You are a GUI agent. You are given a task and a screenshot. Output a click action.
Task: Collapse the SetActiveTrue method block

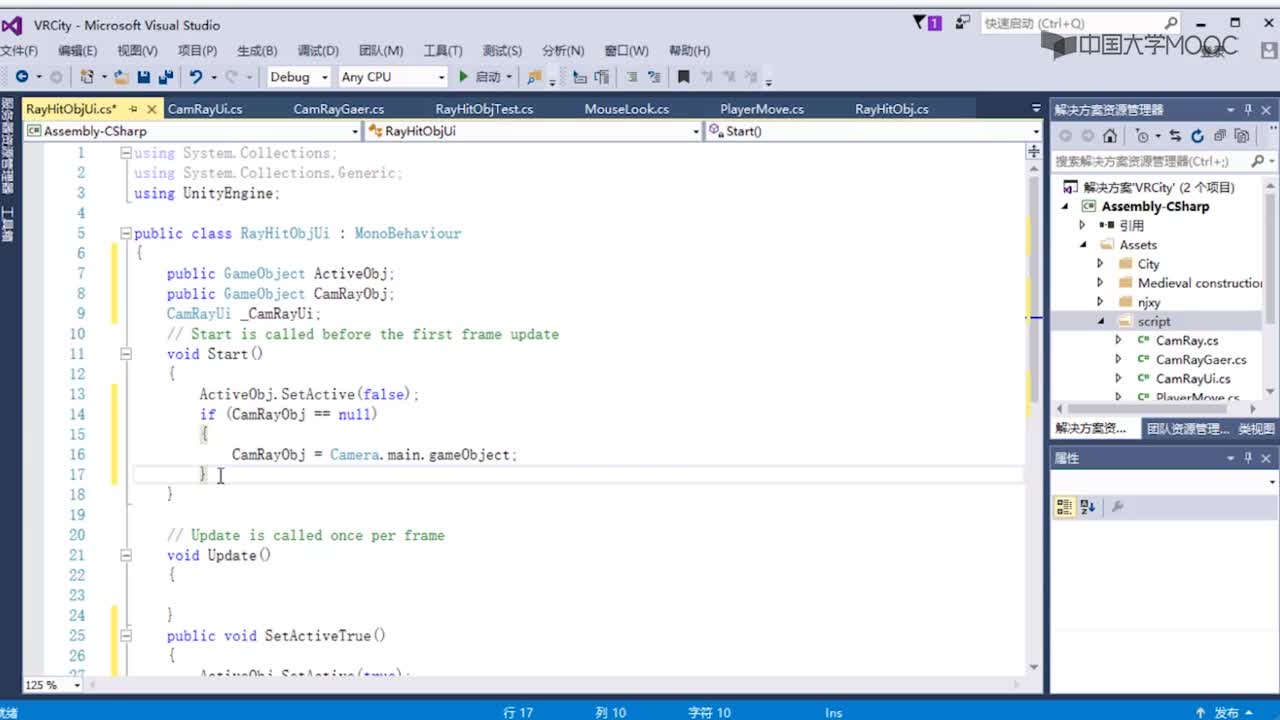pyautogui.click(x=126, y=636)
